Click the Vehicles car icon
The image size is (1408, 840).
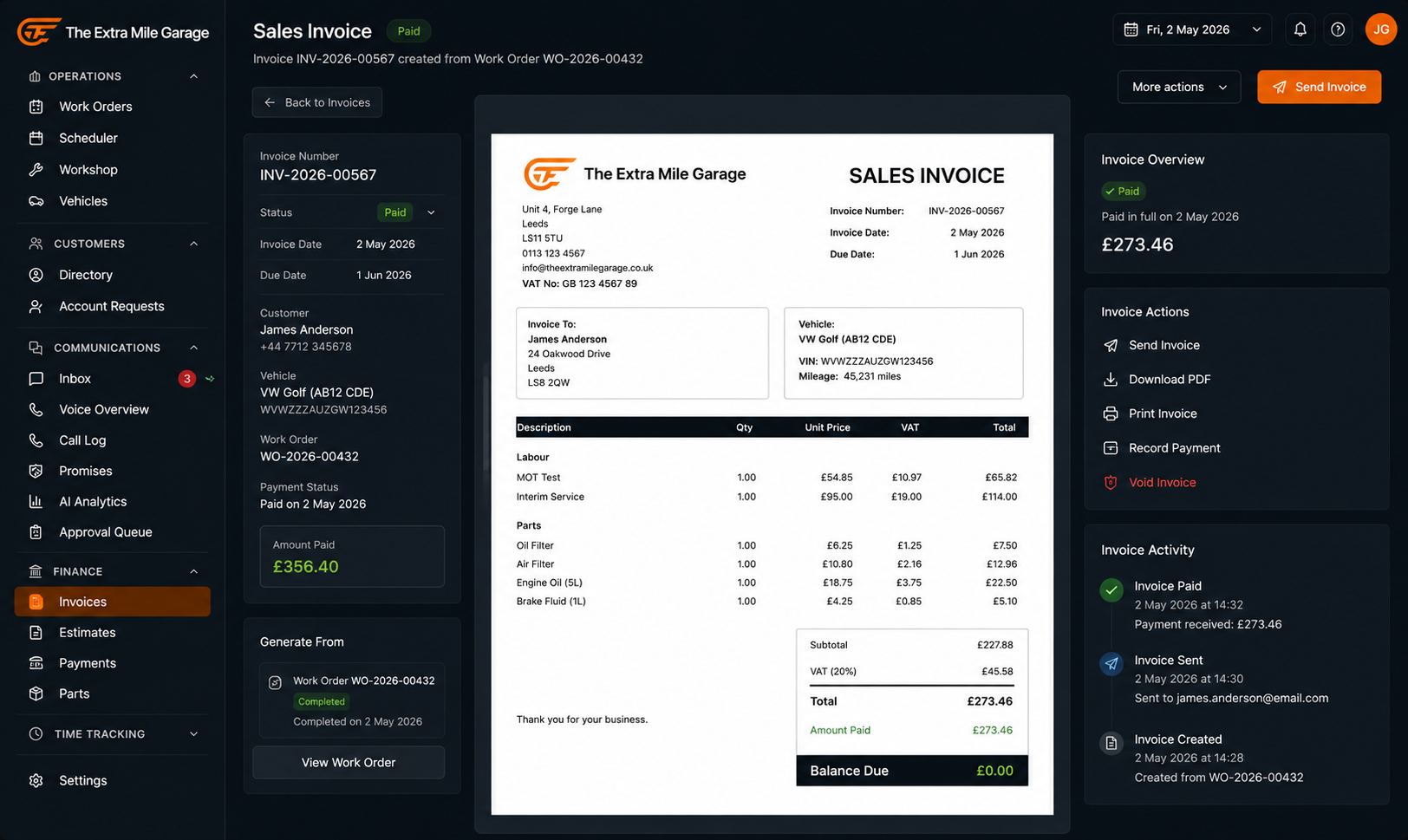pos(36,201)
